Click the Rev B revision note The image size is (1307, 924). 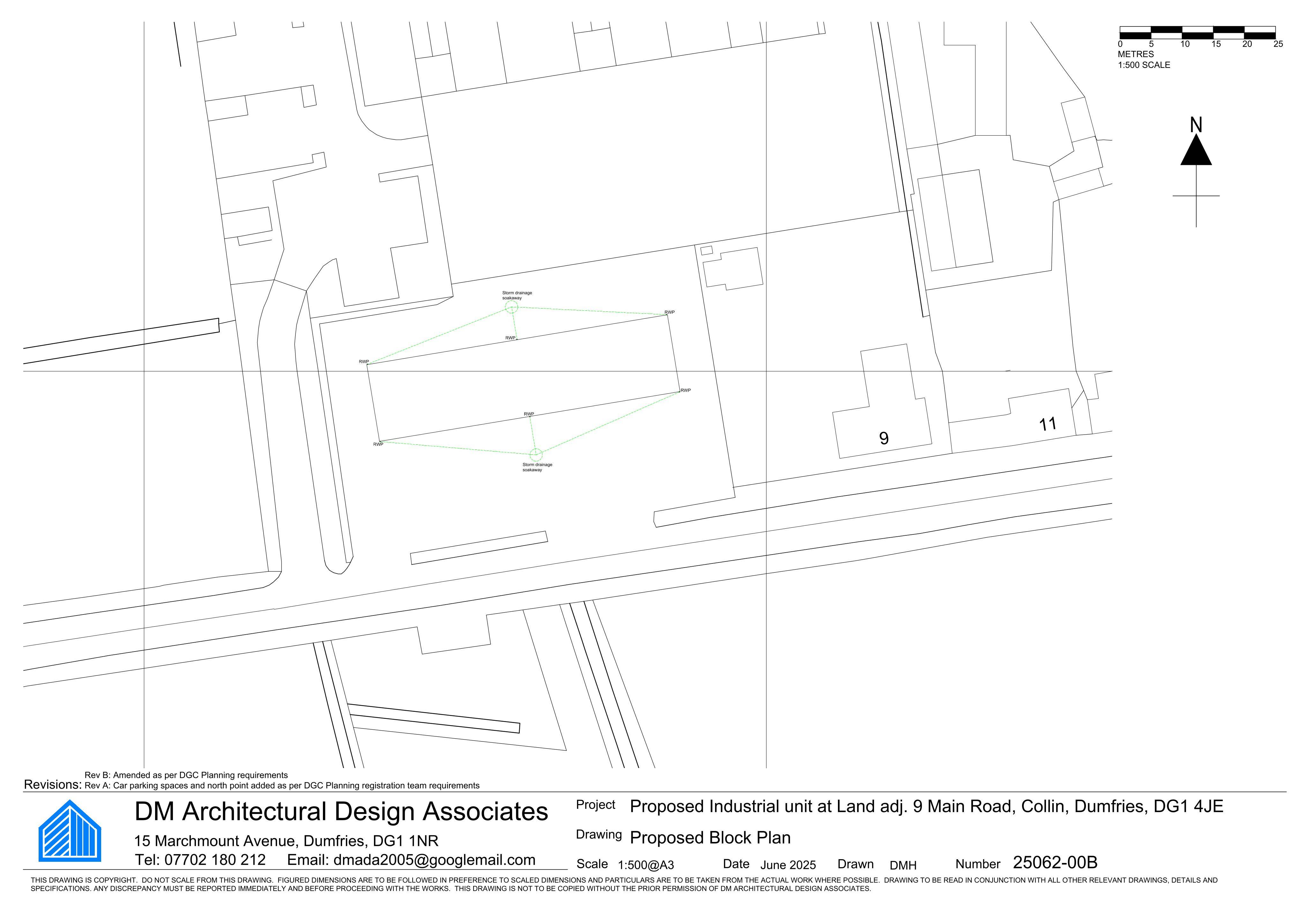186,775
